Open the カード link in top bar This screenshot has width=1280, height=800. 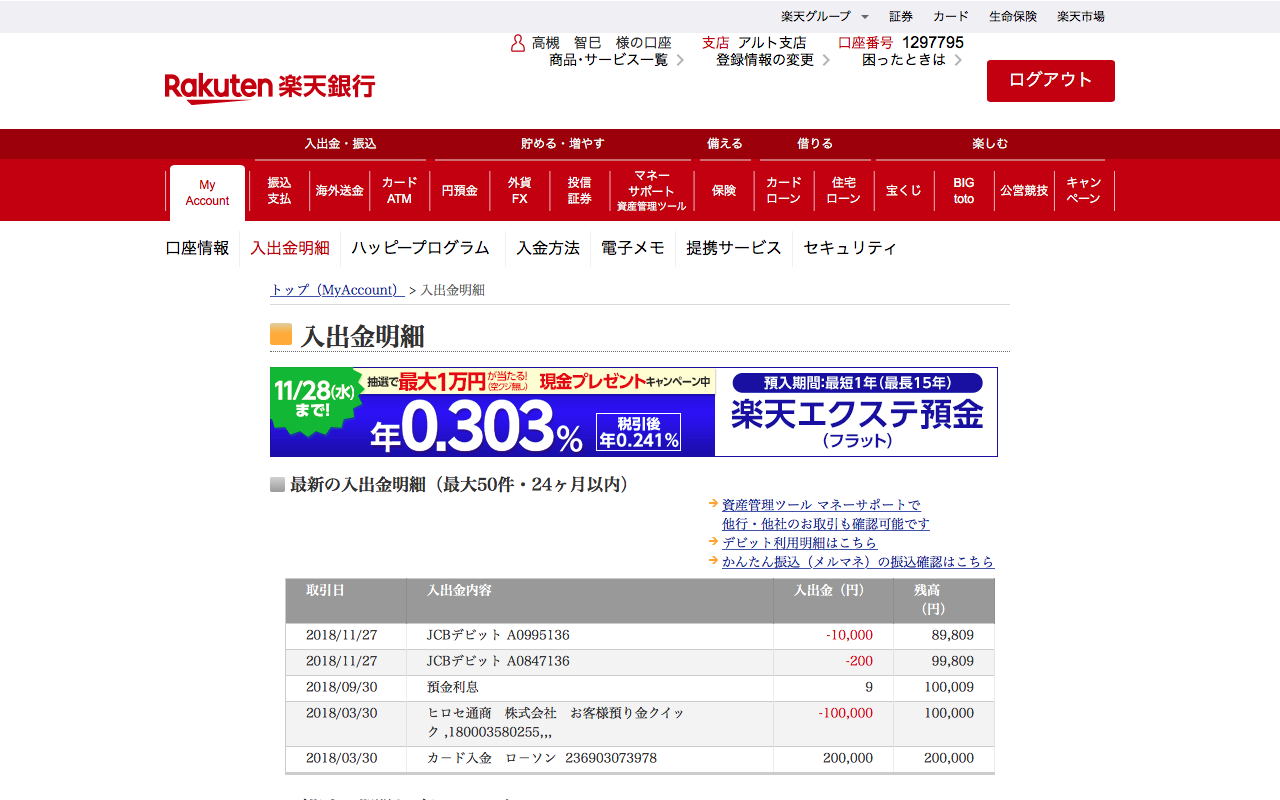[x=951, y=16]
